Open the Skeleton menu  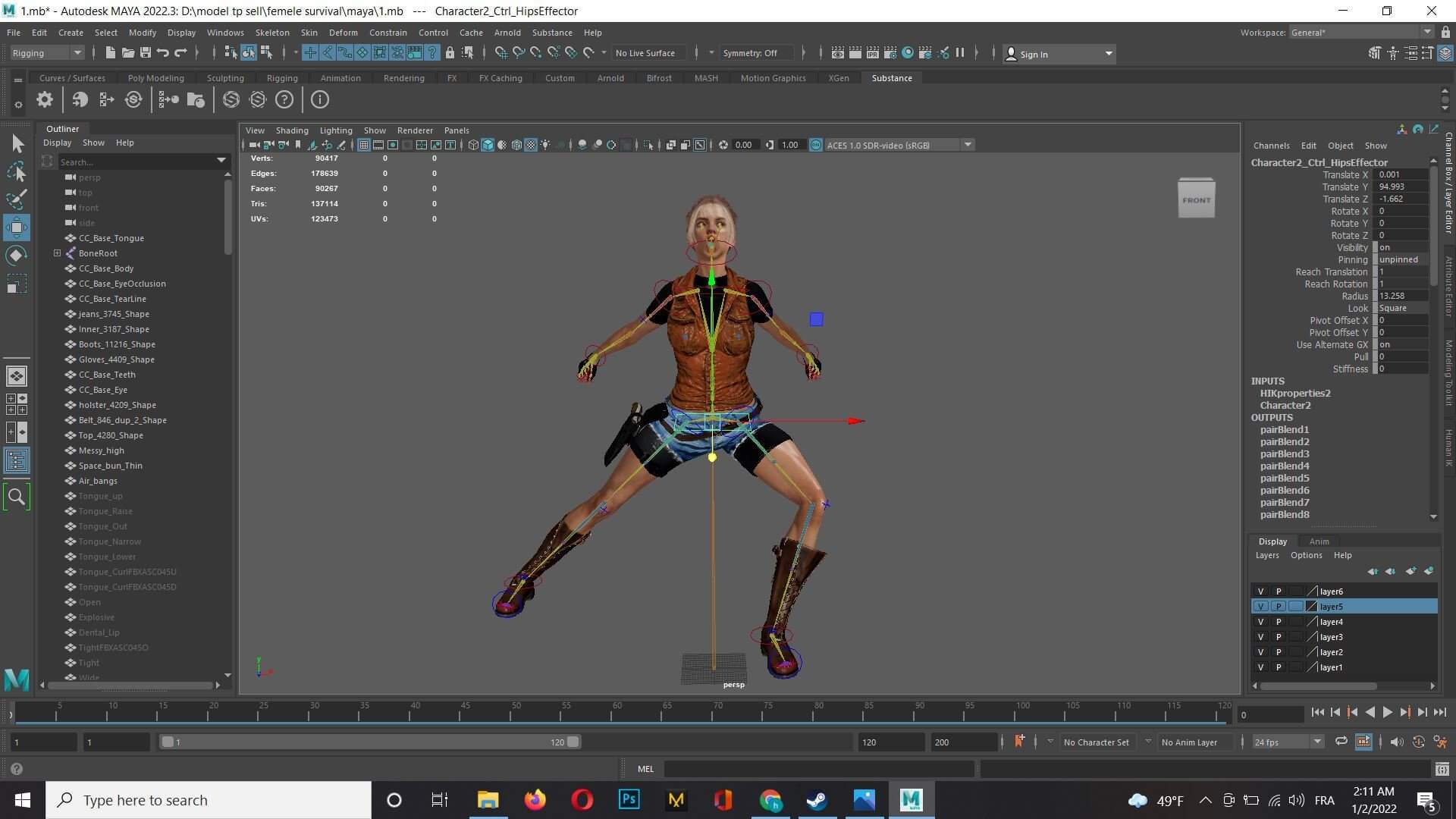pos(271,33)
